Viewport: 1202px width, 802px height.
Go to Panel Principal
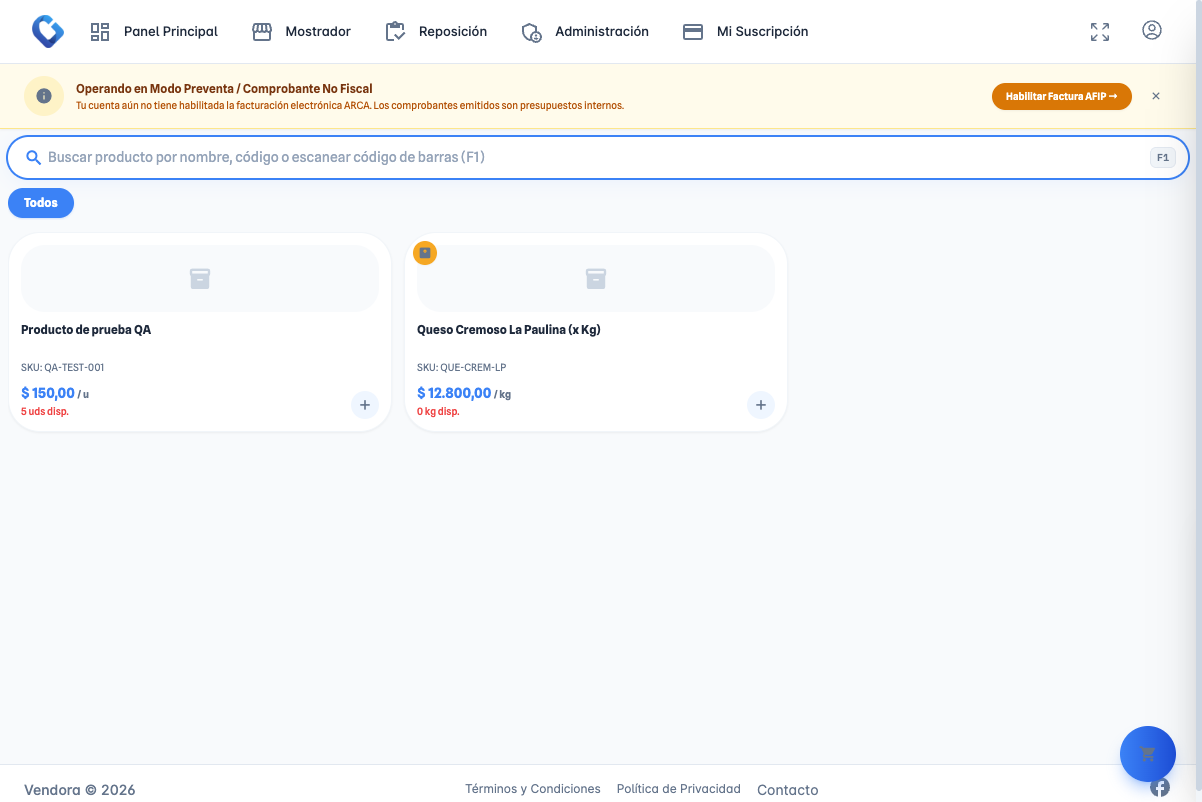click(x=154, y=32)
